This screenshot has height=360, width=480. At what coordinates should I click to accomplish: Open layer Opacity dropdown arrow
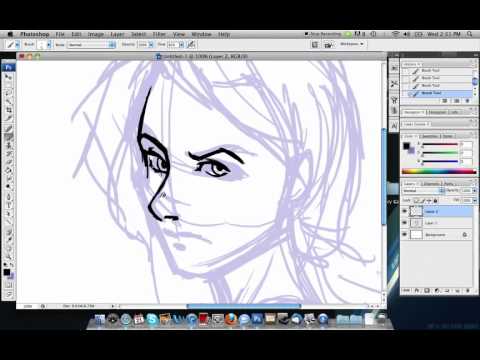475,191
